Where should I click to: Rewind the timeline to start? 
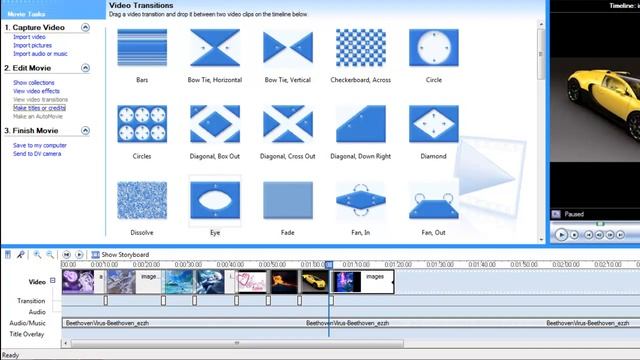[x=67, y=255]
